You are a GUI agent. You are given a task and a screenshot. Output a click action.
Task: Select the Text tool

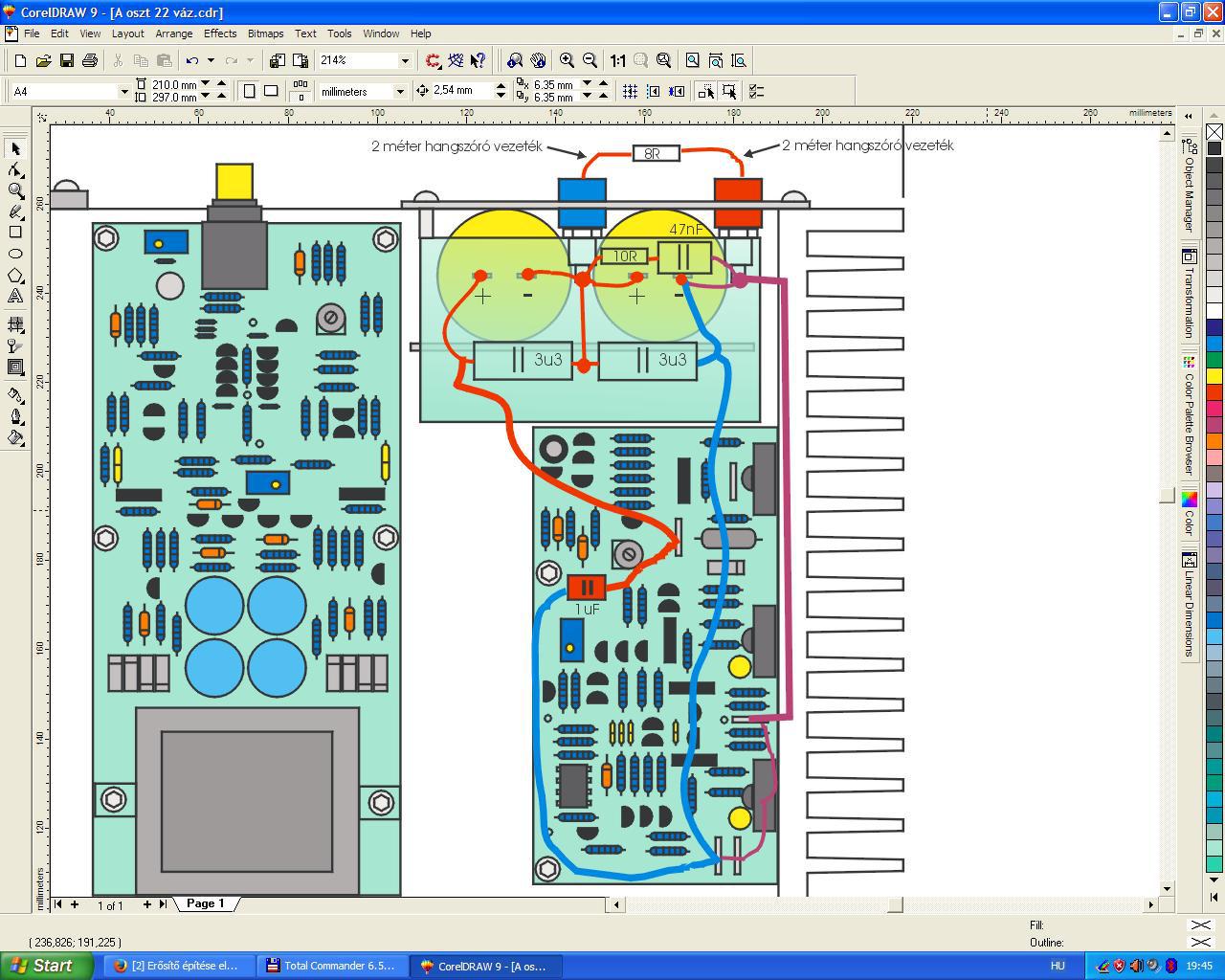click(15, 297)
